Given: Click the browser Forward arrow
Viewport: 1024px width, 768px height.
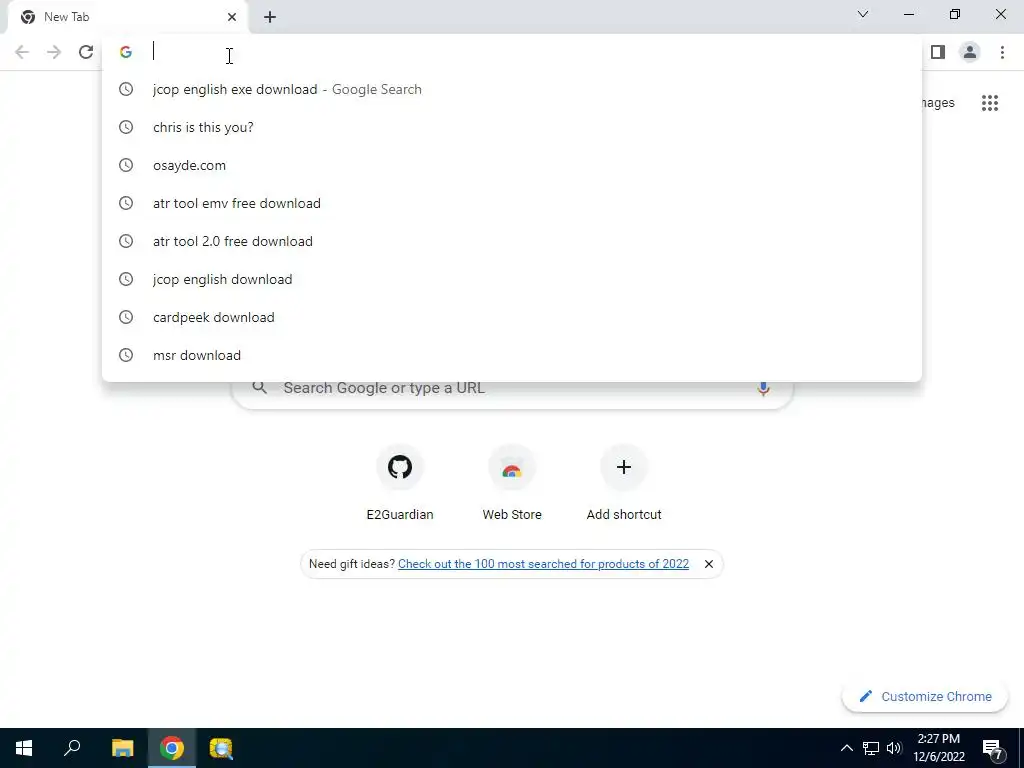Looking at the screenshot, I should click(x=54, y=52).
